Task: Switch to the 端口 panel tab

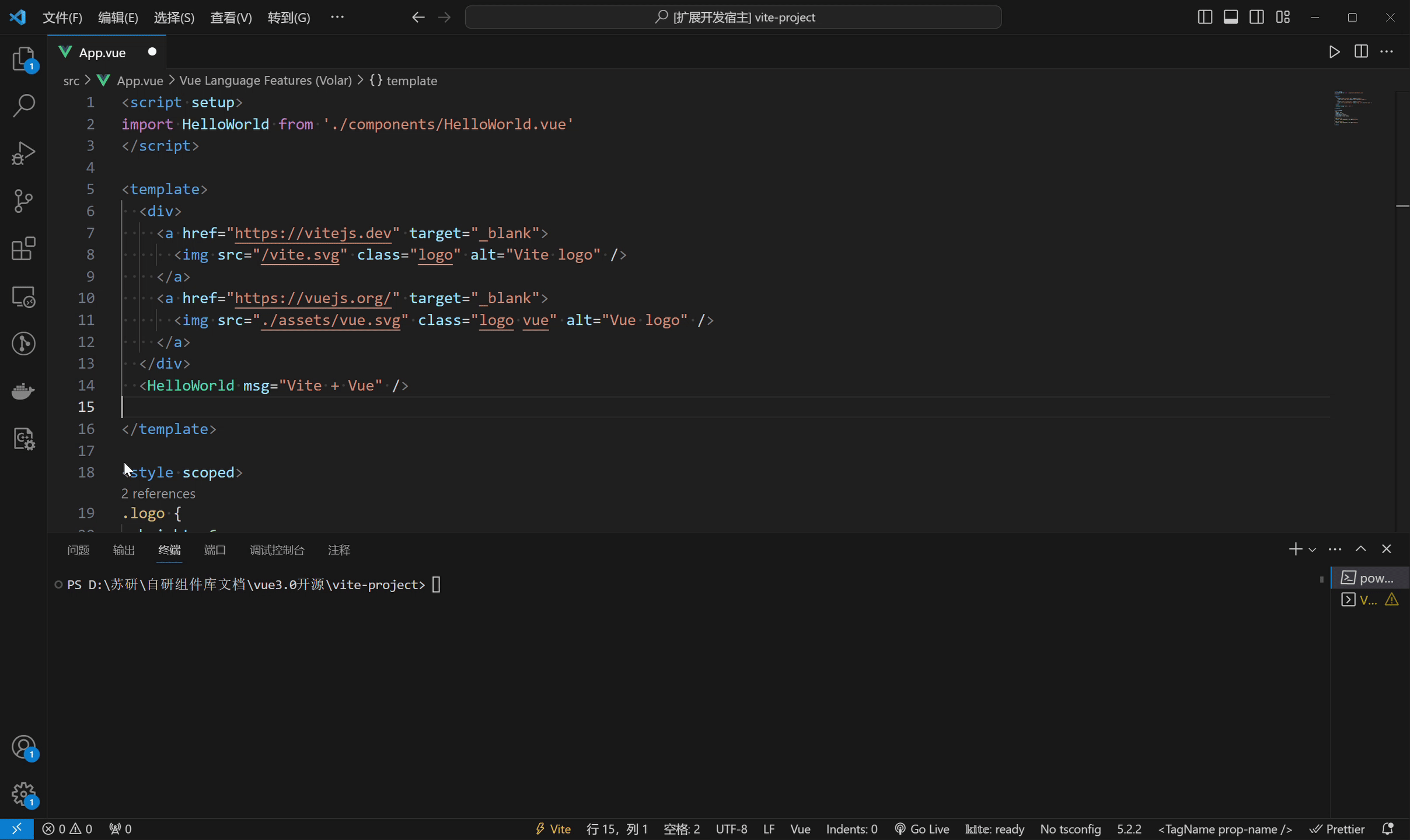Action: click(215, 550)
